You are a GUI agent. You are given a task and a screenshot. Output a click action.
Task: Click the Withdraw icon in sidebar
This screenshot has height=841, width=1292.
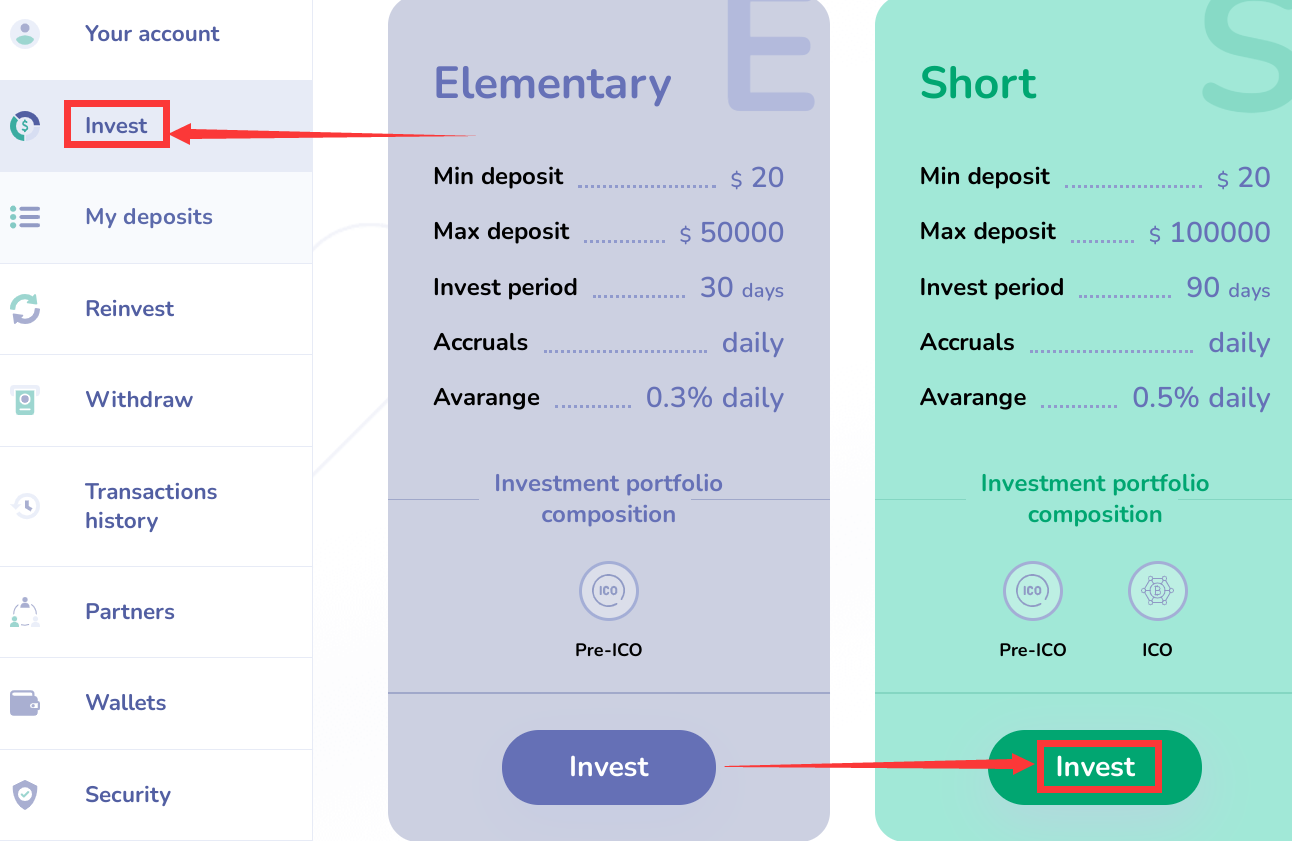[25, 400]
